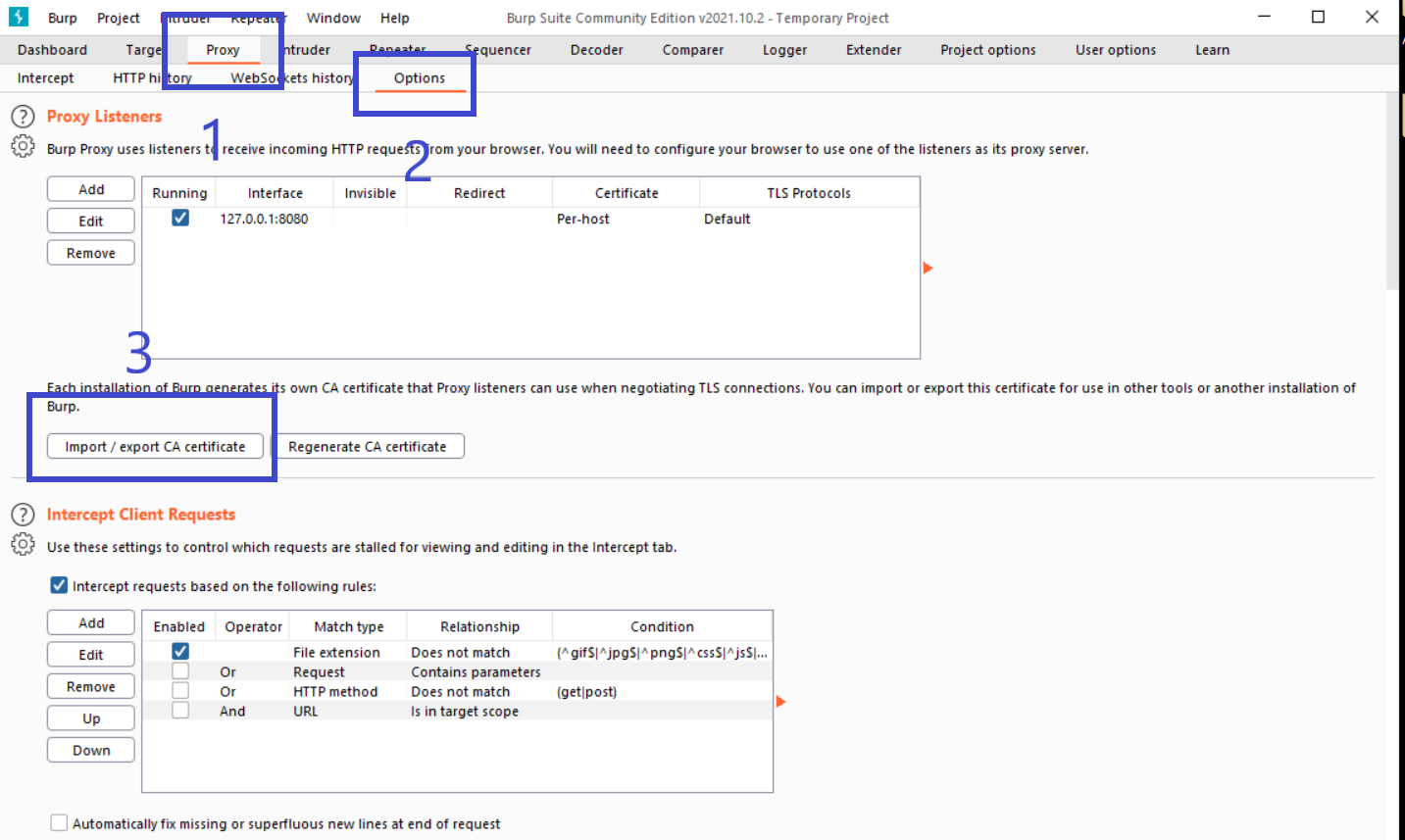This screenshot has width=1405, height=840.
Task: Click the TLS Protocols column header
Action: click(809, 193)
